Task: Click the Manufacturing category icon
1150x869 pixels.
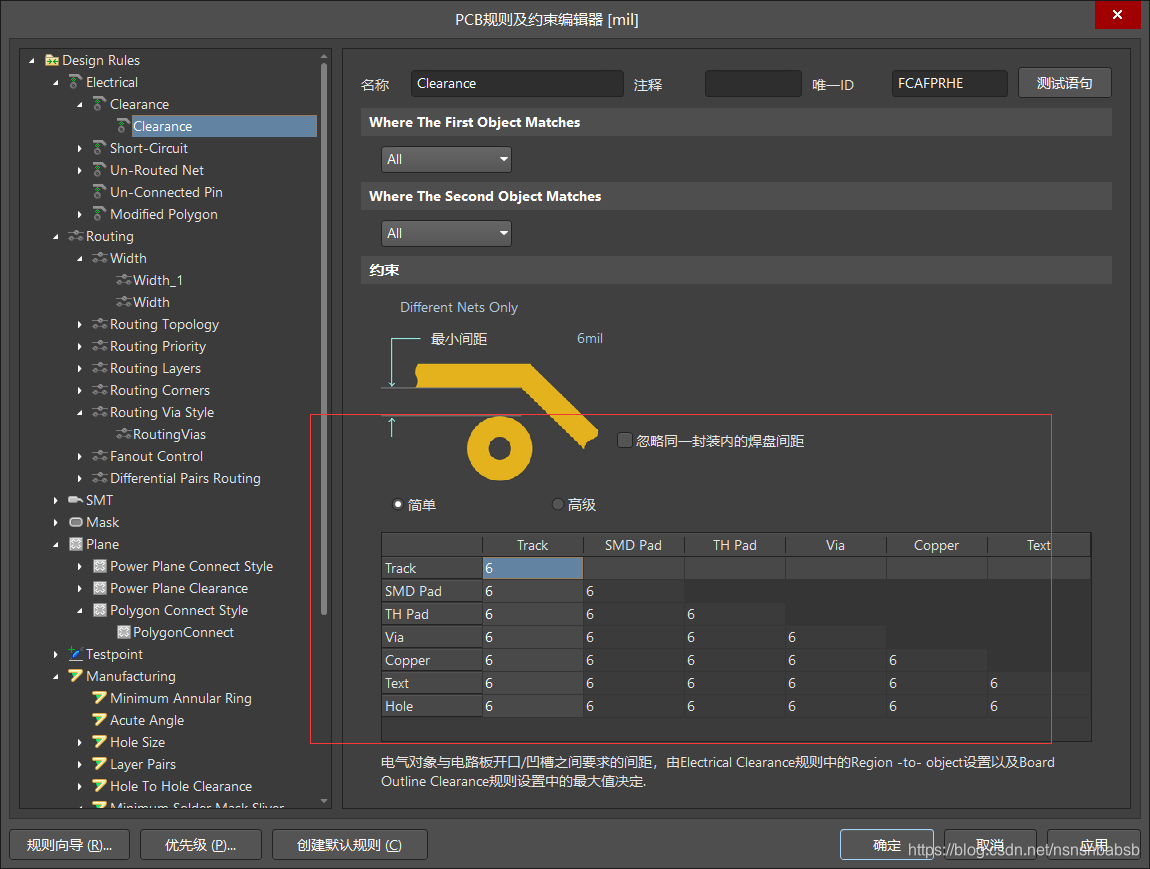Action: point(75,676)
